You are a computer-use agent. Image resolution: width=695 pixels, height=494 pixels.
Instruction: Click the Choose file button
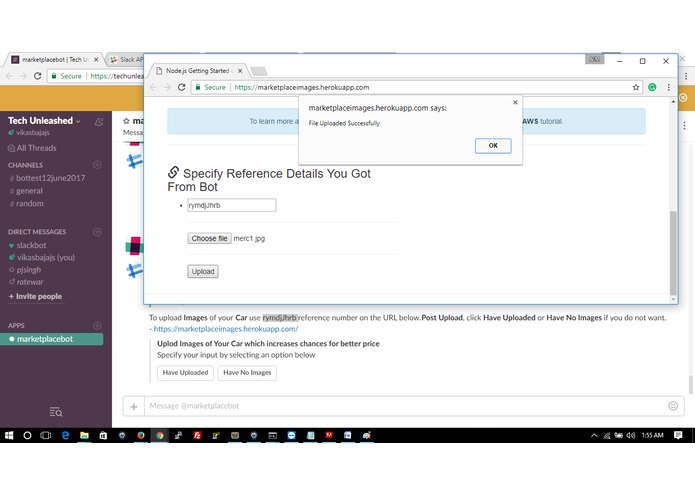(209, 238)
